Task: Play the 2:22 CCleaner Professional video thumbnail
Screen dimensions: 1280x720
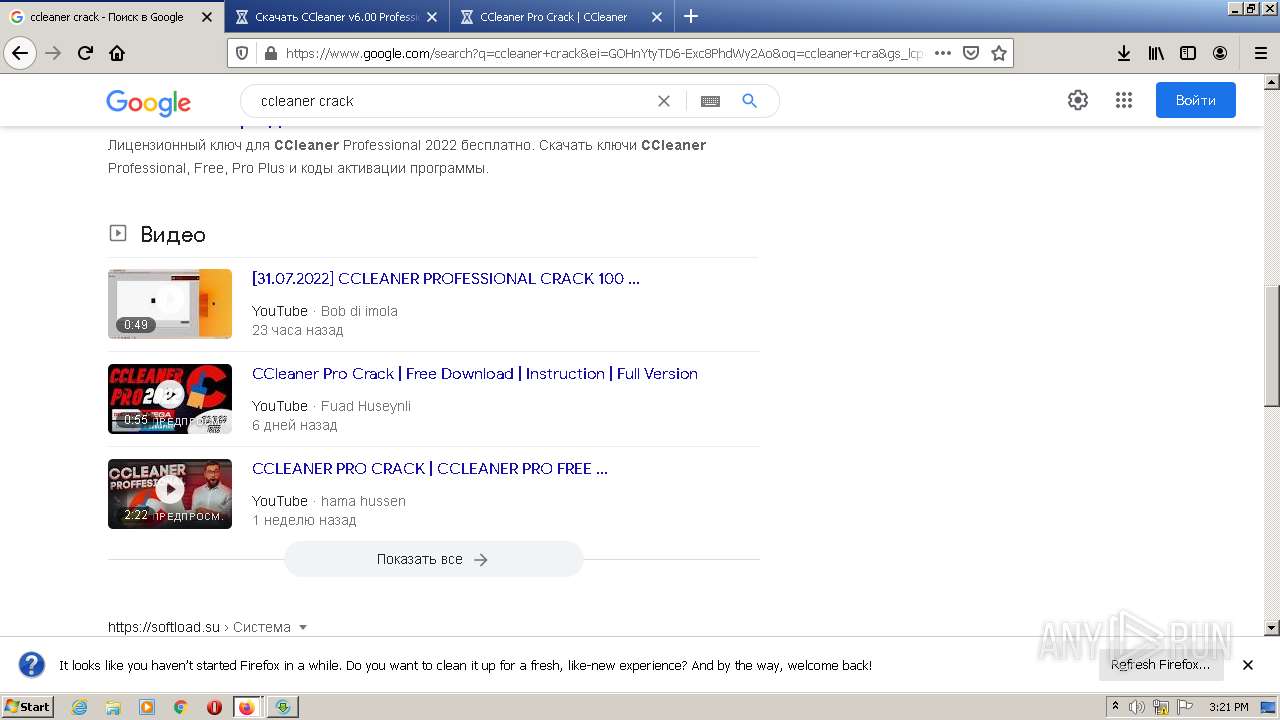Action: click(170, 494)
